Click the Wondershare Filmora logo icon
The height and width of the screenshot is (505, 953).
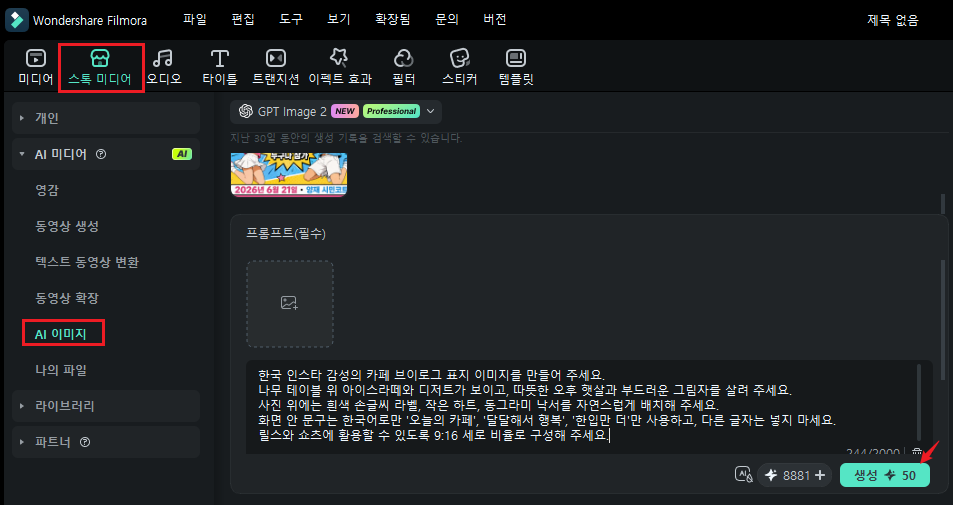(x=17, y=20)
